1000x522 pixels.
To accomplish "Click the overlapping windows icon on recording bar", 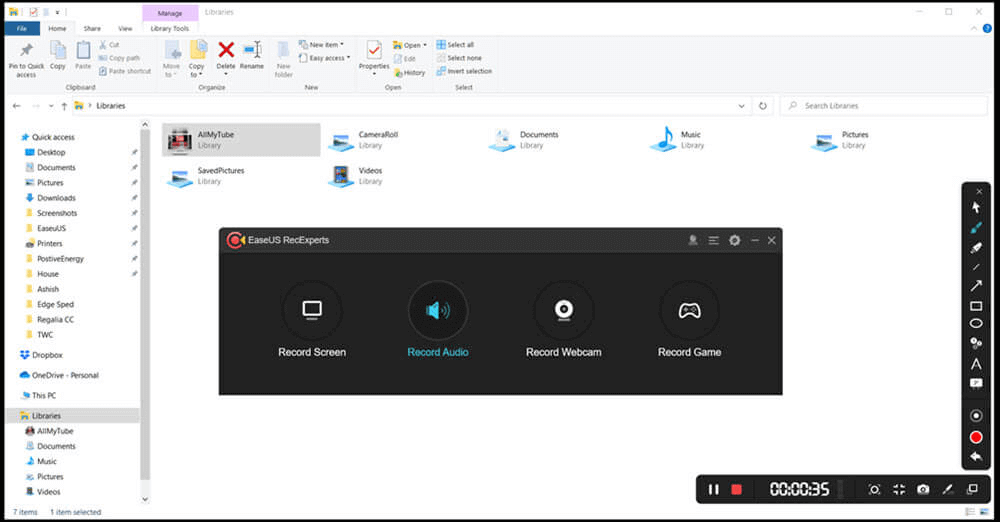I will point(972,489).
